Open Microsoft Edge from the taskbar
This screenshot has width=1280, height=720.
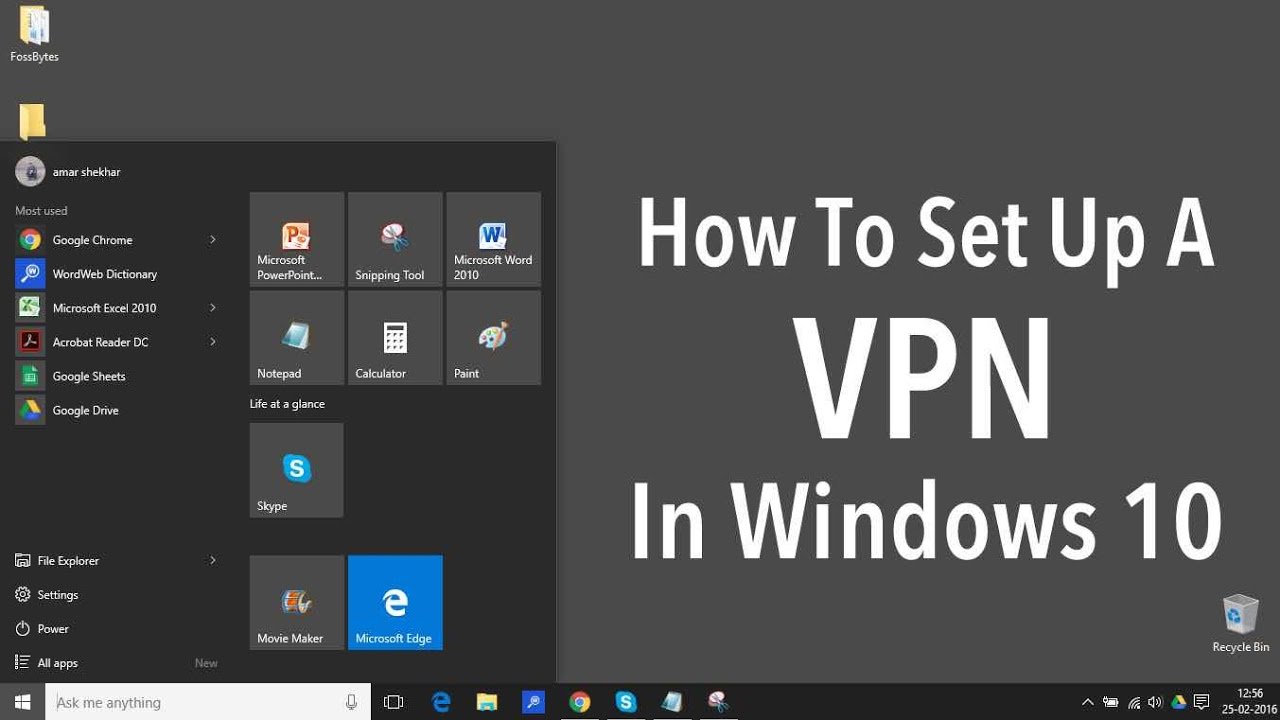click(441, 702)
